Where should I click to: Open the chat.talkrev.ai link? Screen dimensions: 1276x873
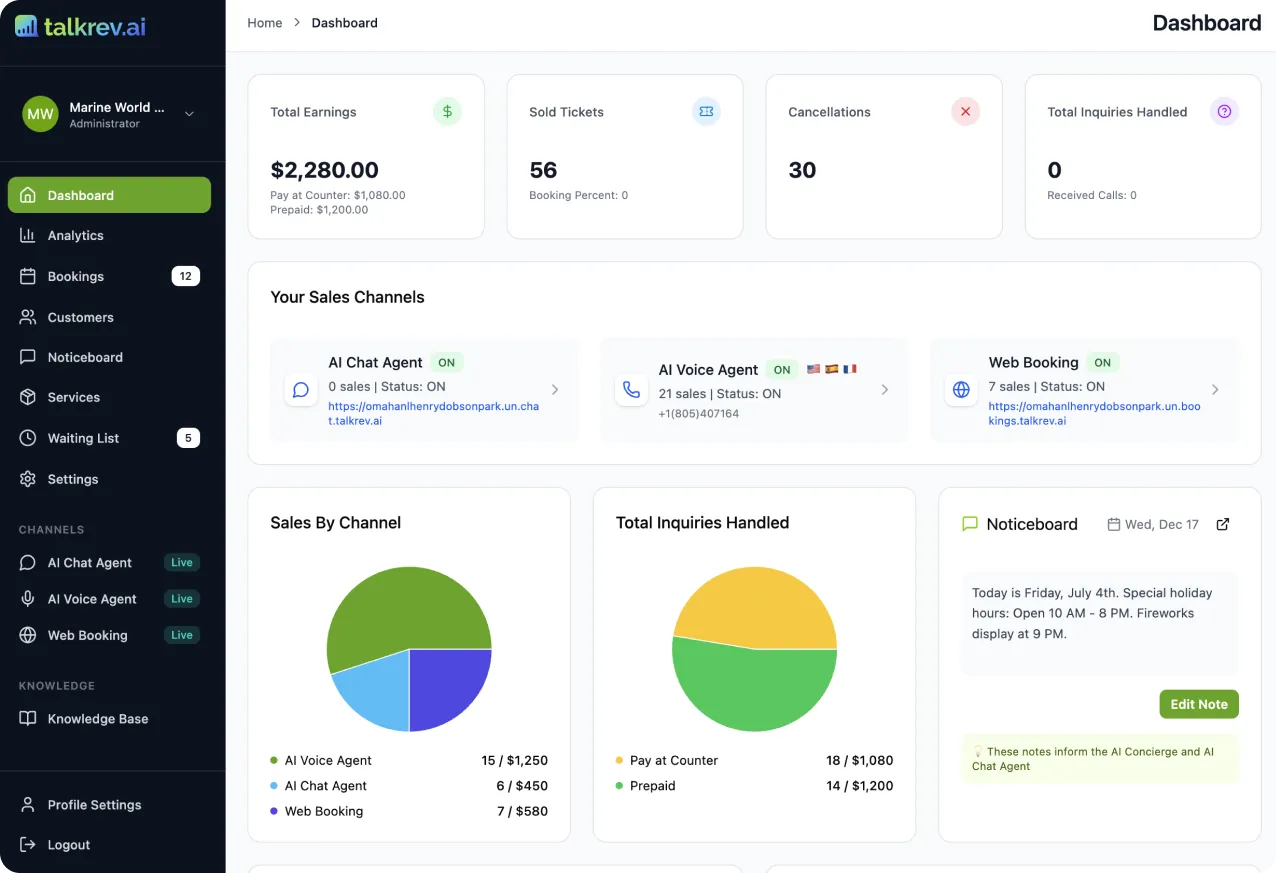coord(434,414)
